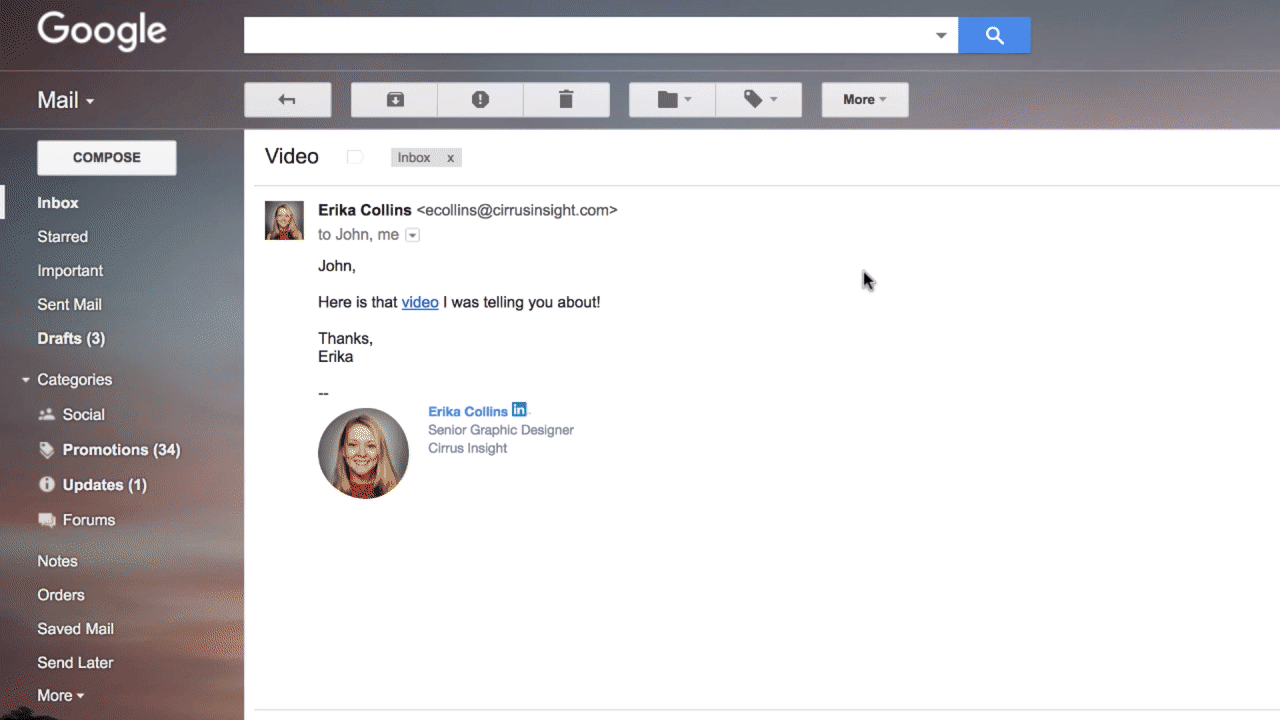Open the Important folder

coord(70,270)
